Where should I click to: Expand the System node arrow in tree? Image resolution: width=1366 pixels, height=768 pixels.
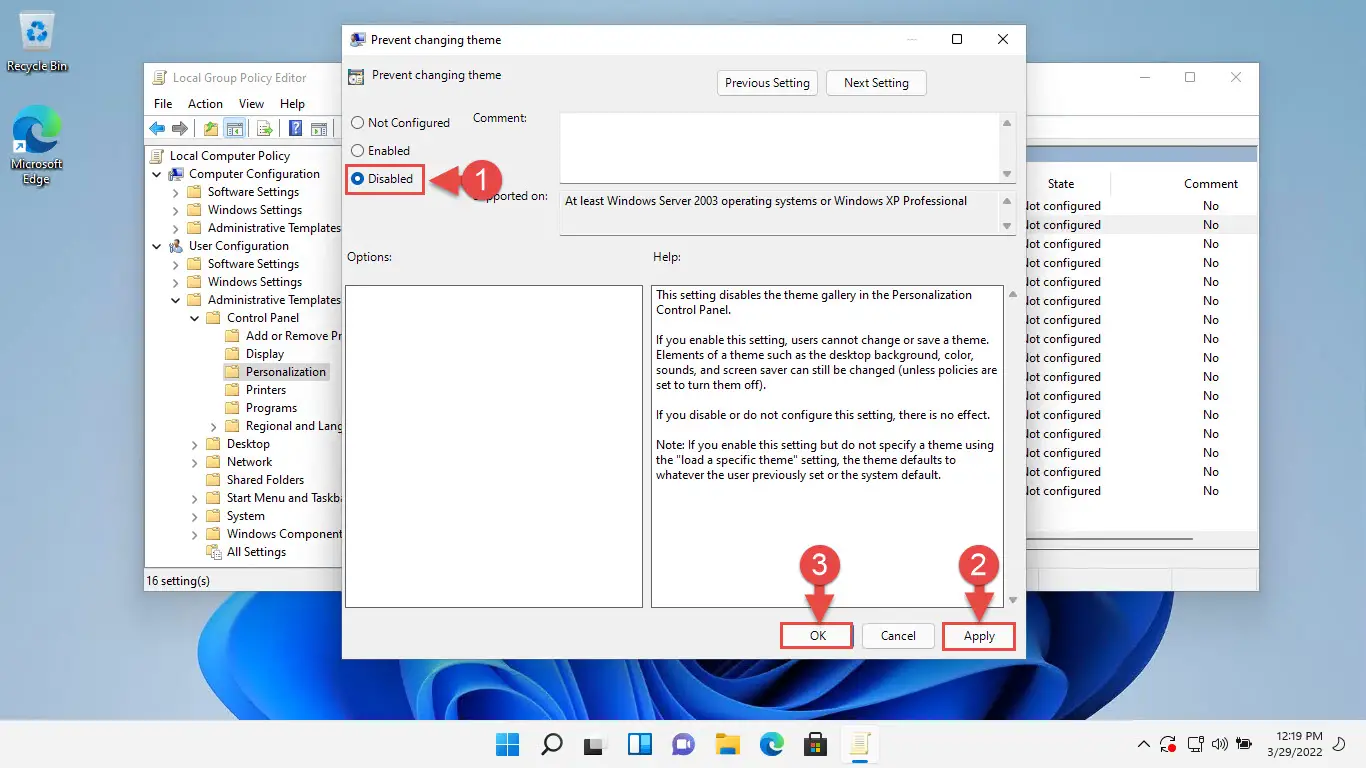[x=195, y=516]
